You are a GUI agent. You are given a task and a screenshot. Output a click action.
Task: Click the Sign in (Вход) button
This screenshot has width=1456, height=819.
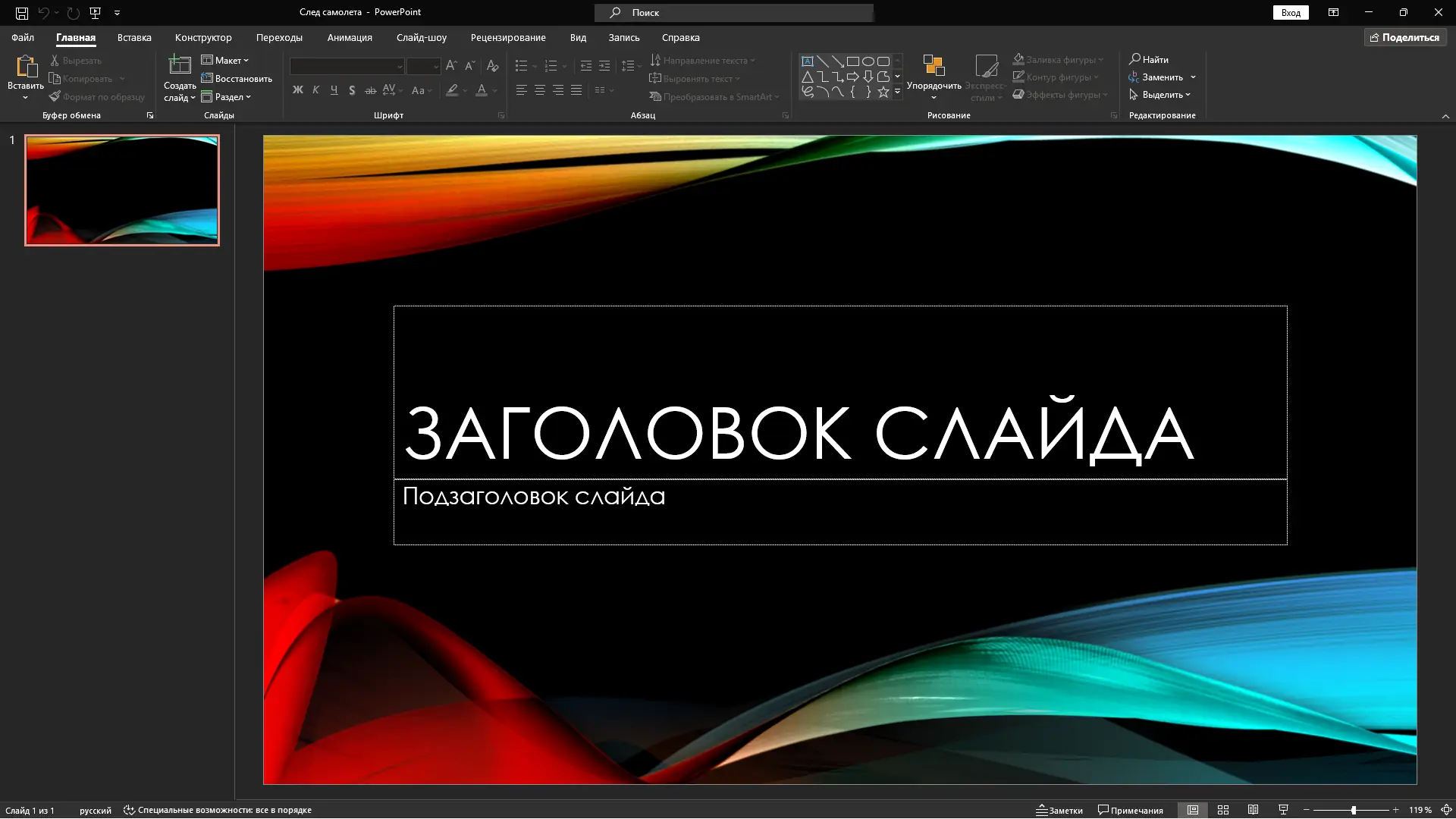1291,13
